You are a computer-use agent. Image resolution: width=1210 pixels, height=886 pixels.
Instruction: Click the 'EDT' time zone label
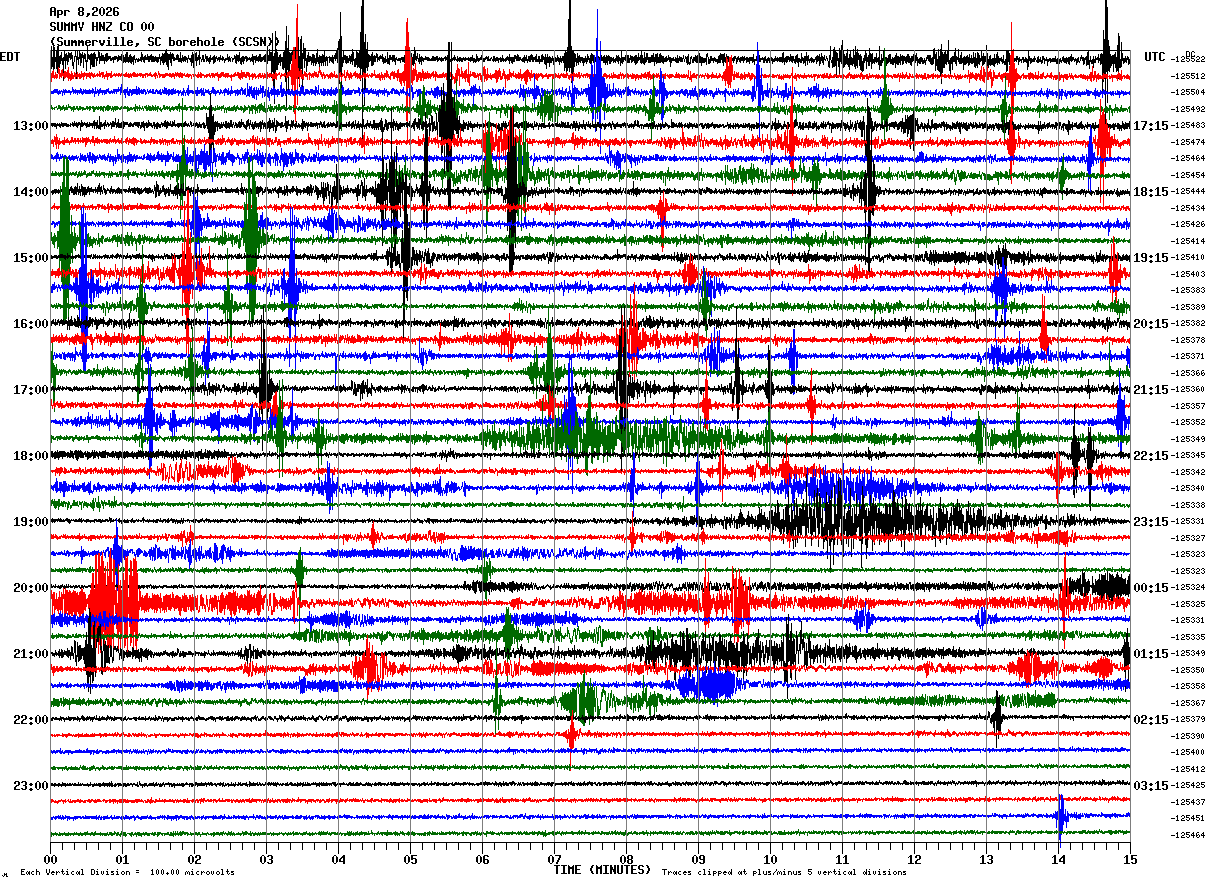pyautogui.click(x=10, y=57)
